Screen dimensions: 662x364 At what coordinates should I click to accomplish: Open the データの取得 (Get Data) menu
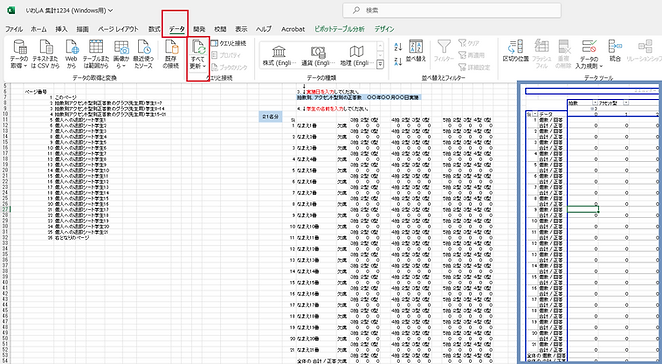[19, 54]
